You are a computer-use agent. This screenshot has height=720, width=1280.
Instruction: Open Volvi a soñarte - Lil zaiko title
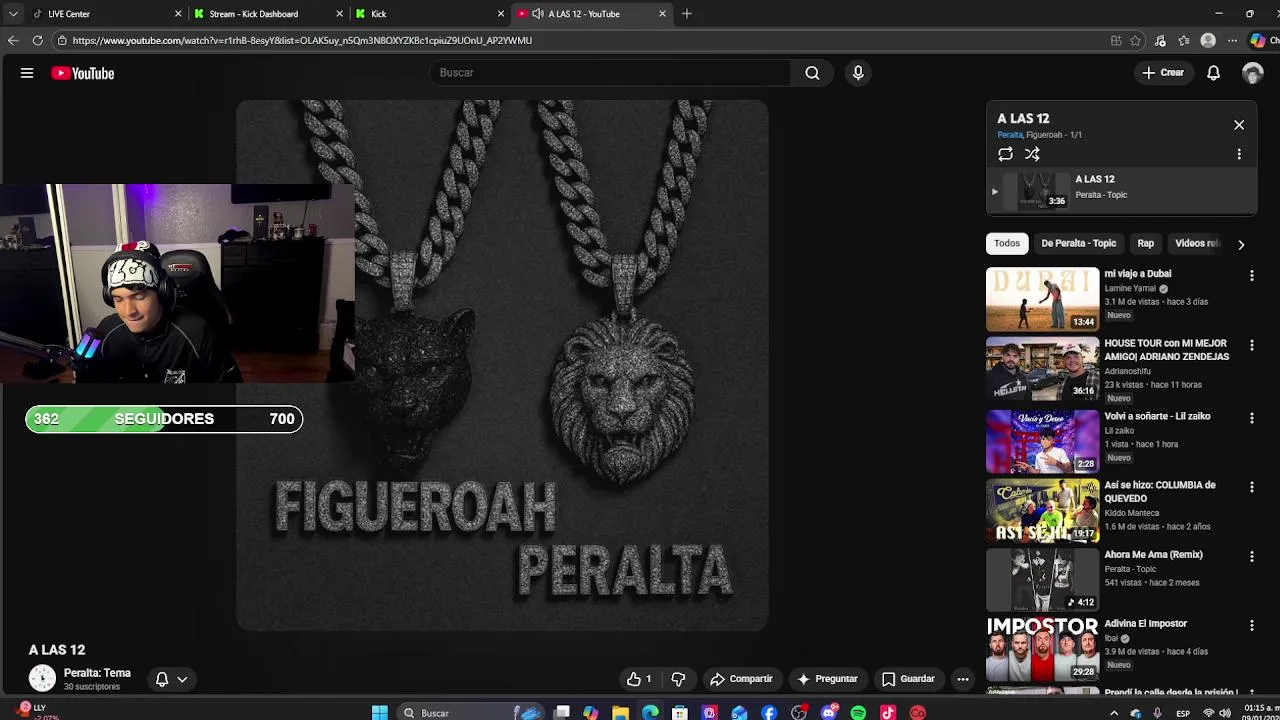click(x=1157, y=416)
